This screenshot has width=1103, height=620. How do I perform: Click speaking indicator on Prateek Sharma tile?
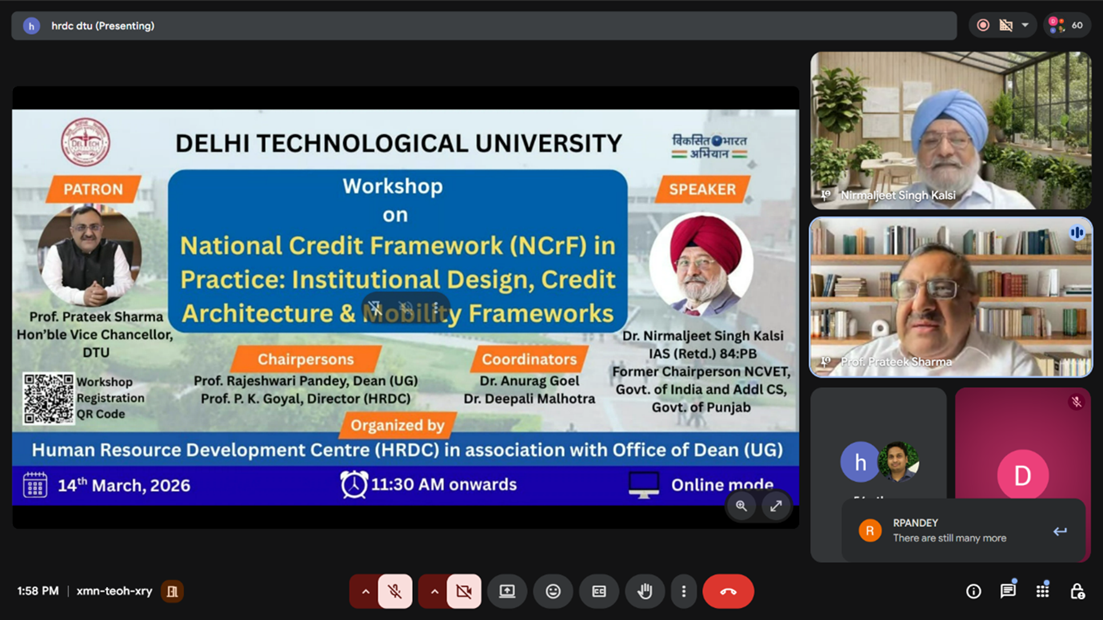click(1076, 233)
